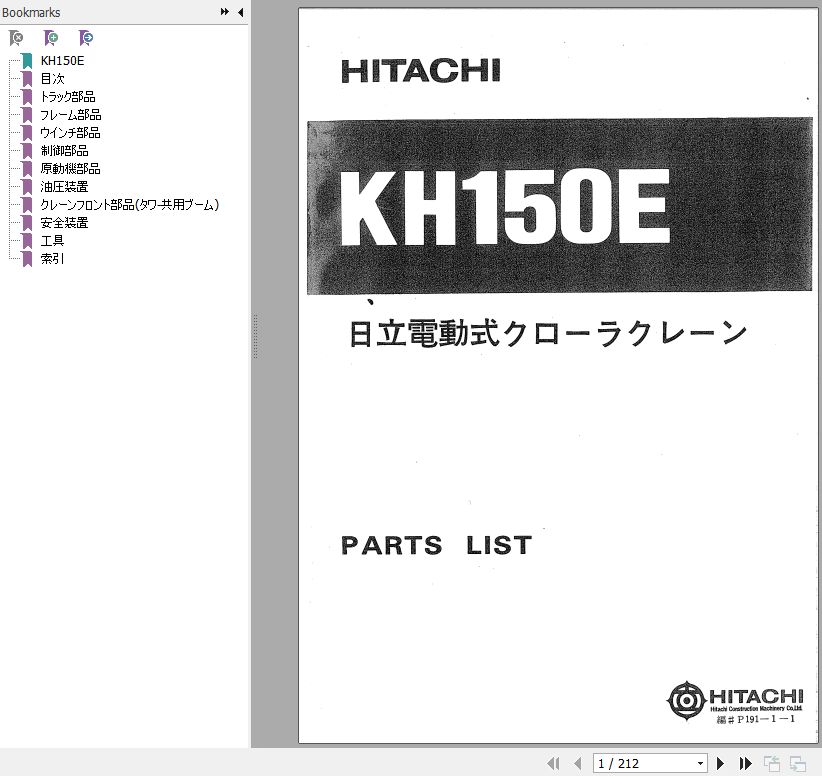The height and width of the screenshot is (776, 822).
Task: Go to the previous page
Action: coord(578,763)
